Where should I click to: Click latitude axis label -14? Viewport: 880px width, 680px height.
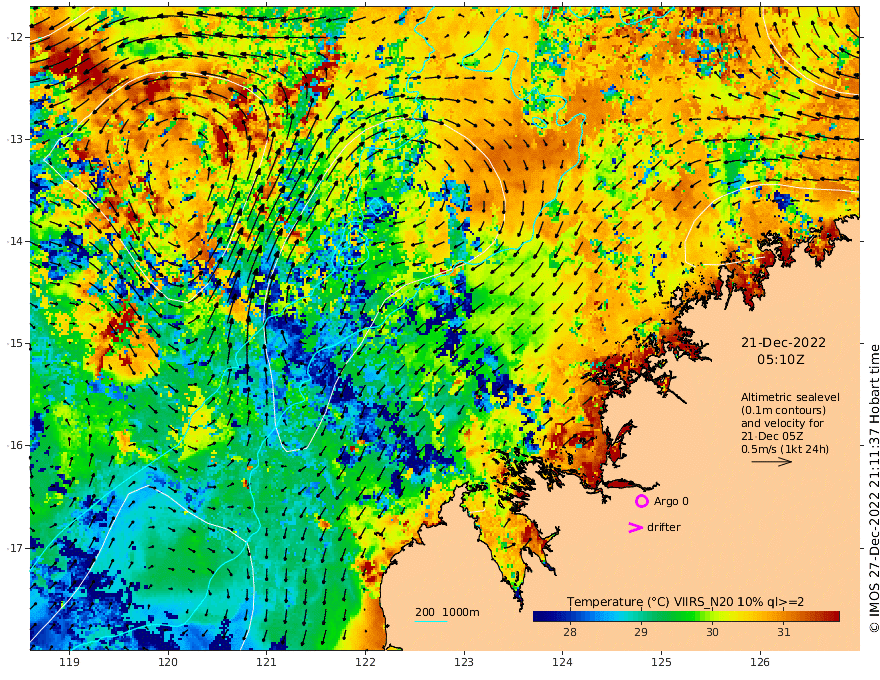click(x=15, y=241)
